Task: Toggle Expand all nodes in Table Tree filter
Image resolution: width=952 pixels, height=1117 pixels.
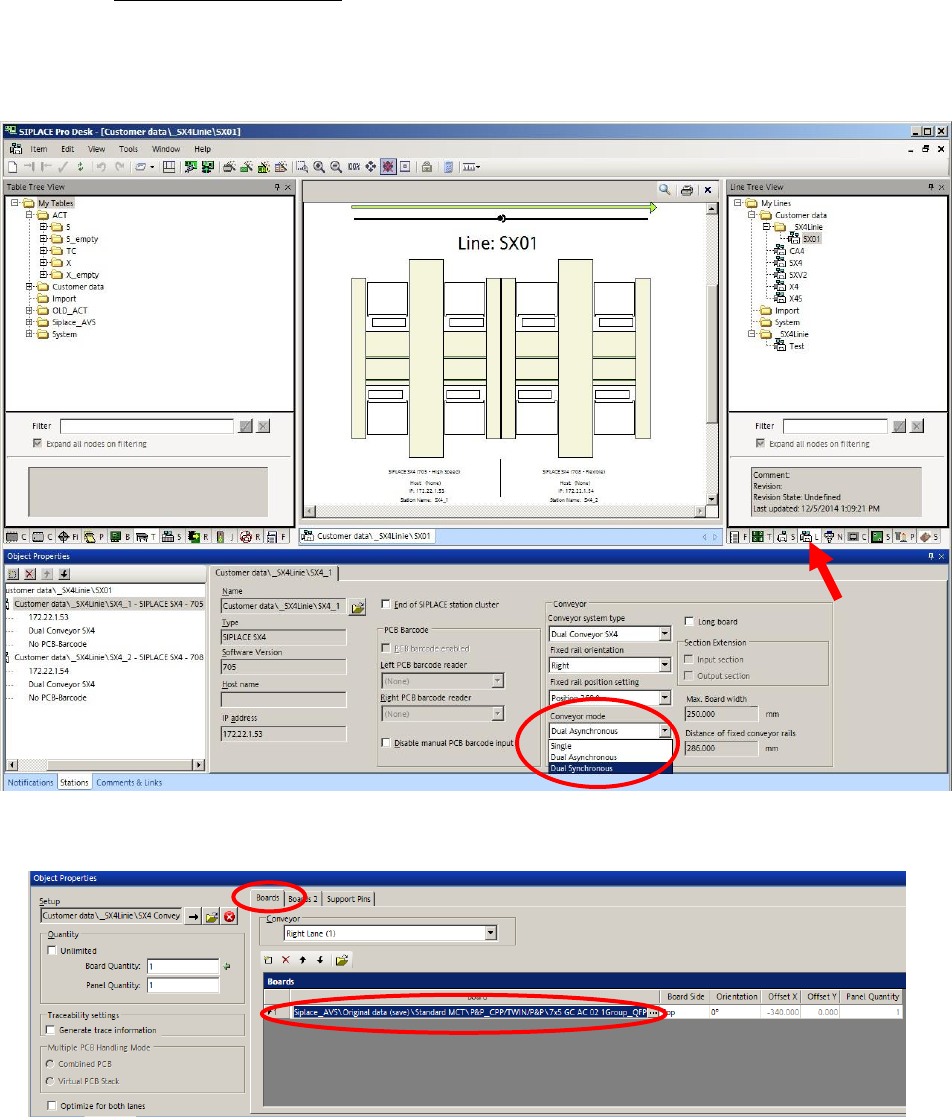Action: click(x=37, y=443)
